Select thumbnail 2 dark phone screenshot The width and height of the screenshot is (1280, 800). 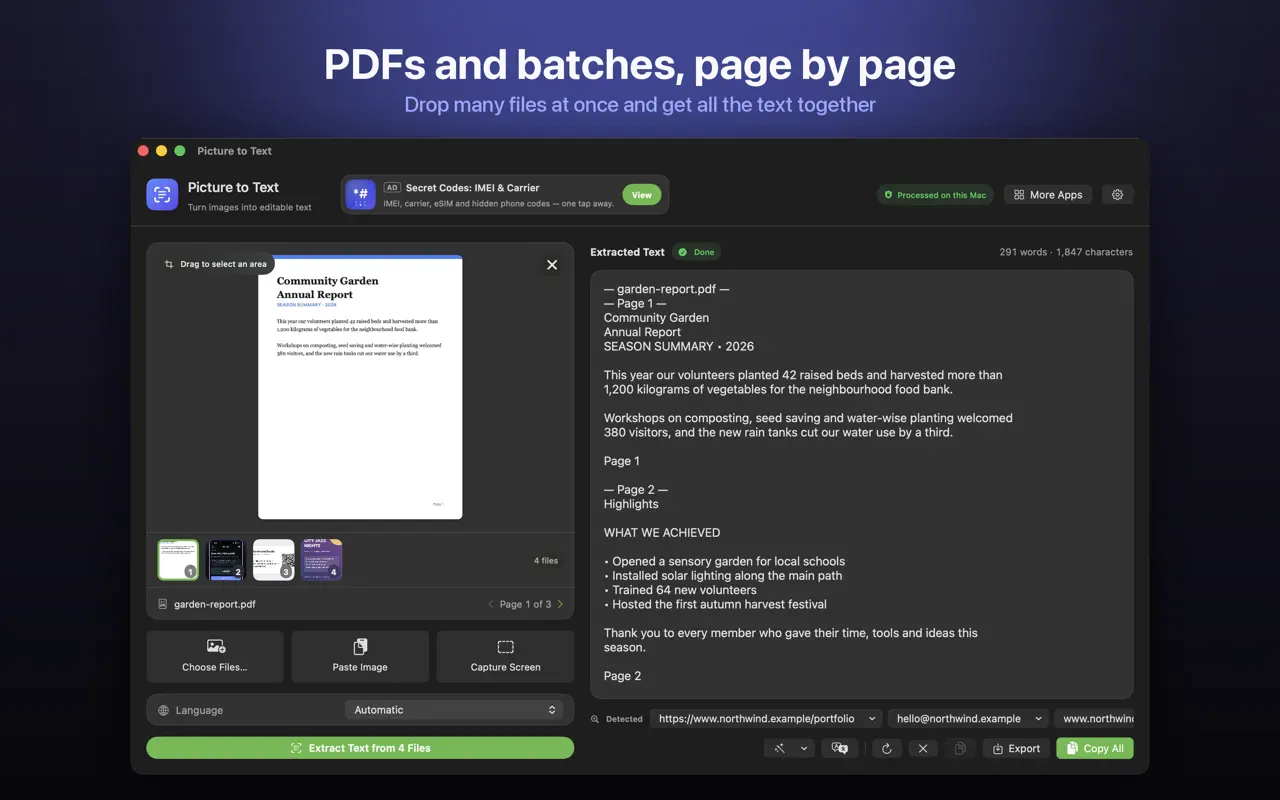pyautogui.click(x=226, y=560)
